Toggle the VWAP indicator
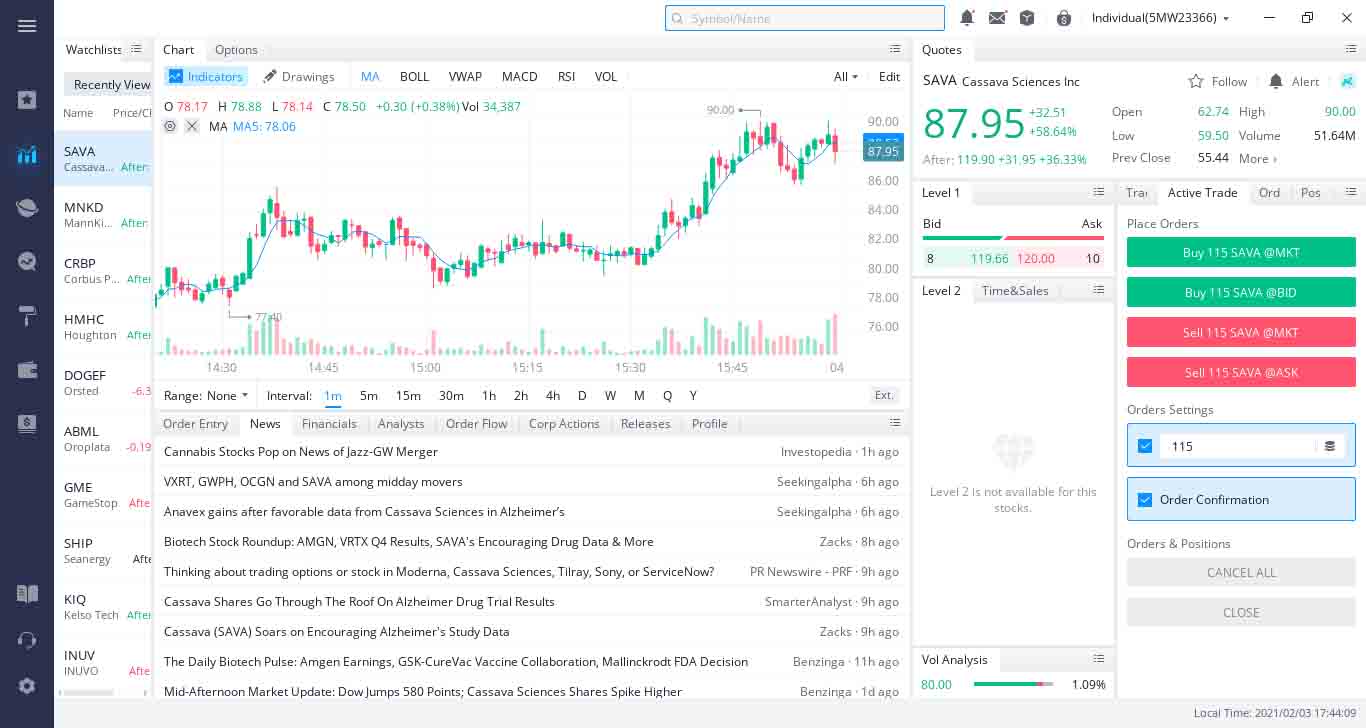Viewport: 1366px width, 728px height. 465,76
